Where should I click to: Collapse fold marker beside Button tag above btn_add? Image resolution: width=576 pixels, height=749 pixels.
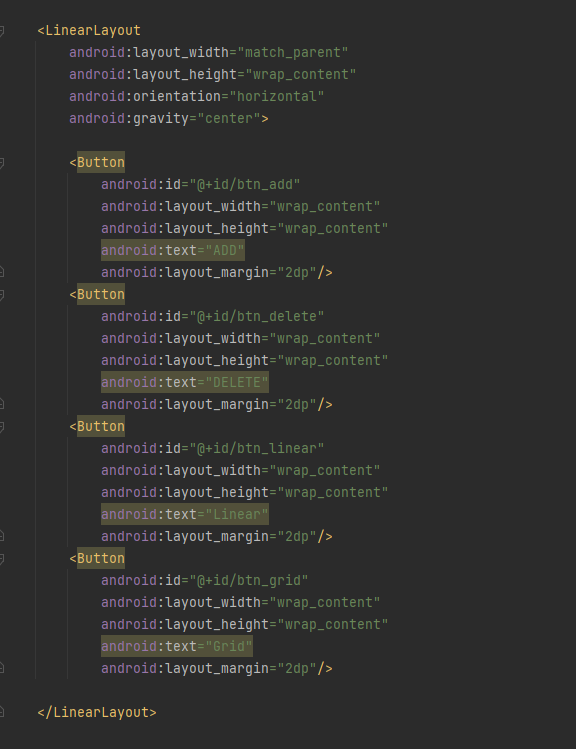tap(1, 163)
